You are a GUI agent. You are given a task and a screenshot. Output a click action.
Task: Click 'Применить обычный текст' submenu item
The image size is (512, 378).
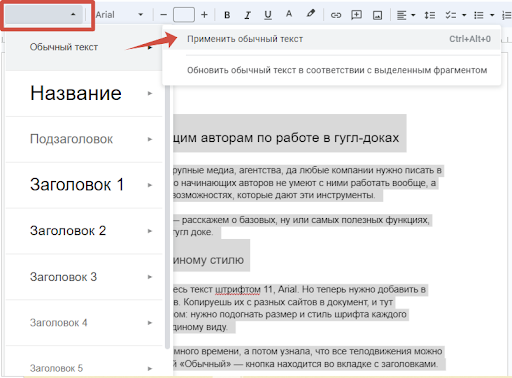[332, 39]
